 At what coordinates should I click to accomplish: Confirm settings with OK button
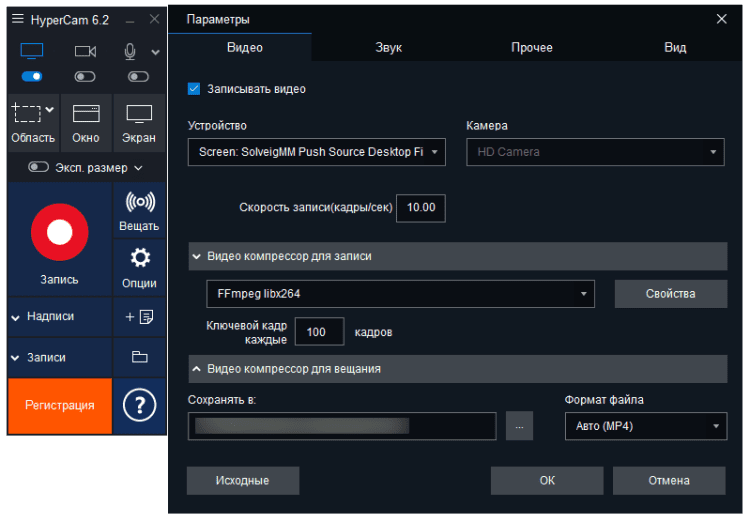tap(547, 480)
